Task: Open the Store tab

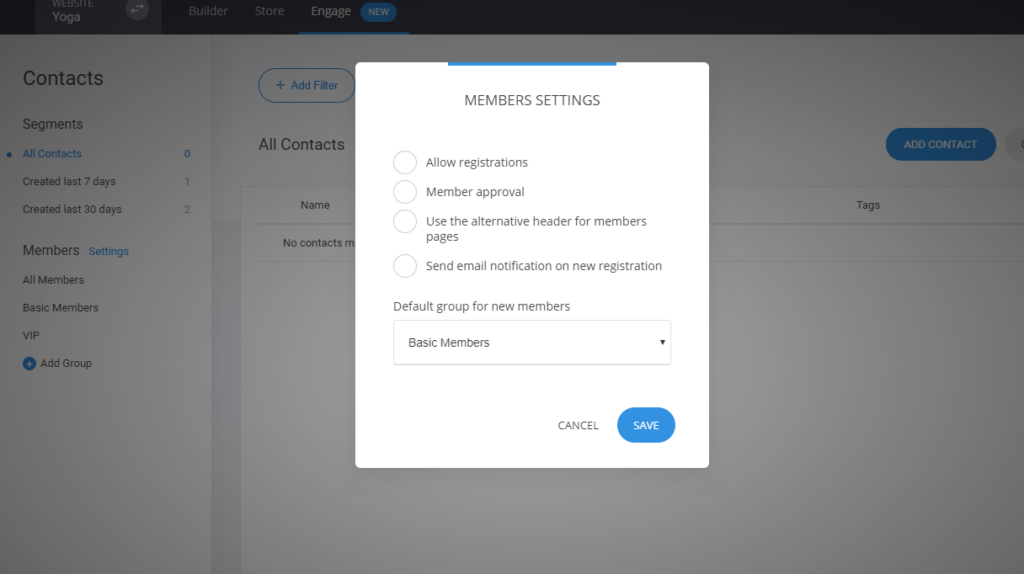Action: point(269,12)
